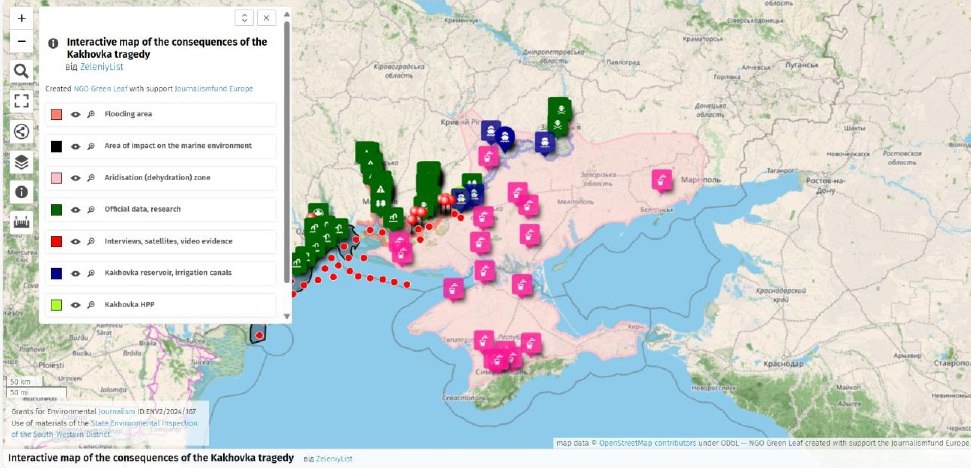Toggle visibility of Official data, research
This screenshot has height=468, width=971.
click(75, 209)
